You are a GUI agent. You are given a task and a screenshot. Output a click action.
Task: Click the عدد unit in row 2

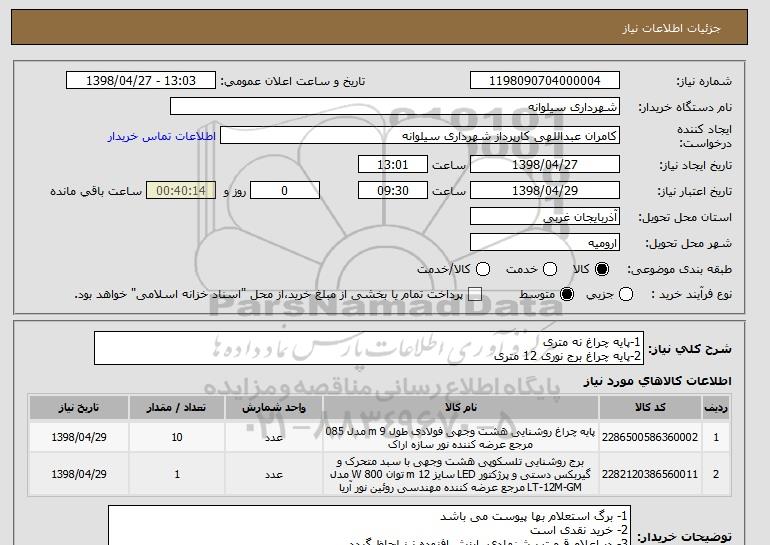pyautogui.click(x=274, y=474)
